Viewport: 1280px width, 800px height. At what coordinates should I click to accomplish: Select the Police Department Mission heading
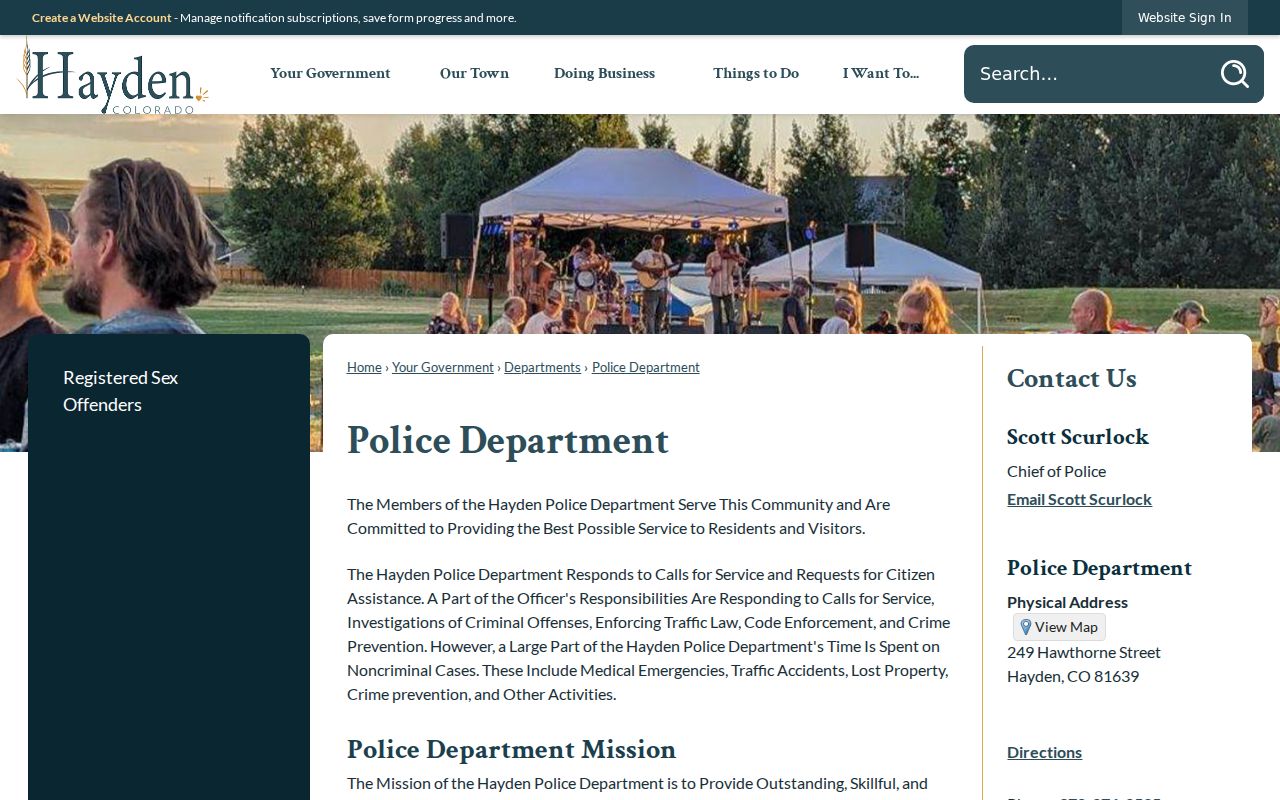511,749
